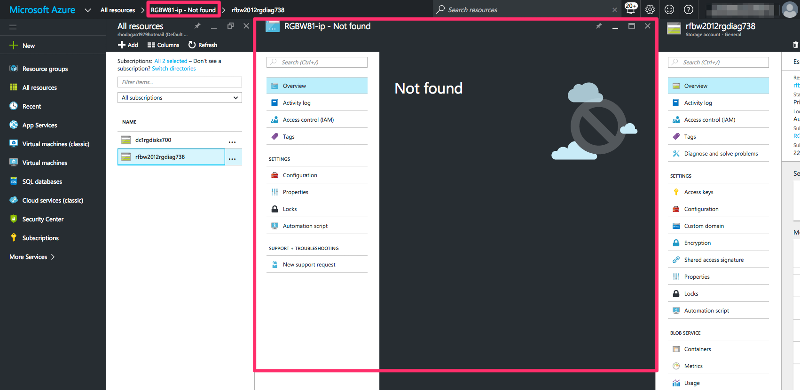Open Access keys in storage blade
This screenshot has height=390, width=800.
[718, 192]
